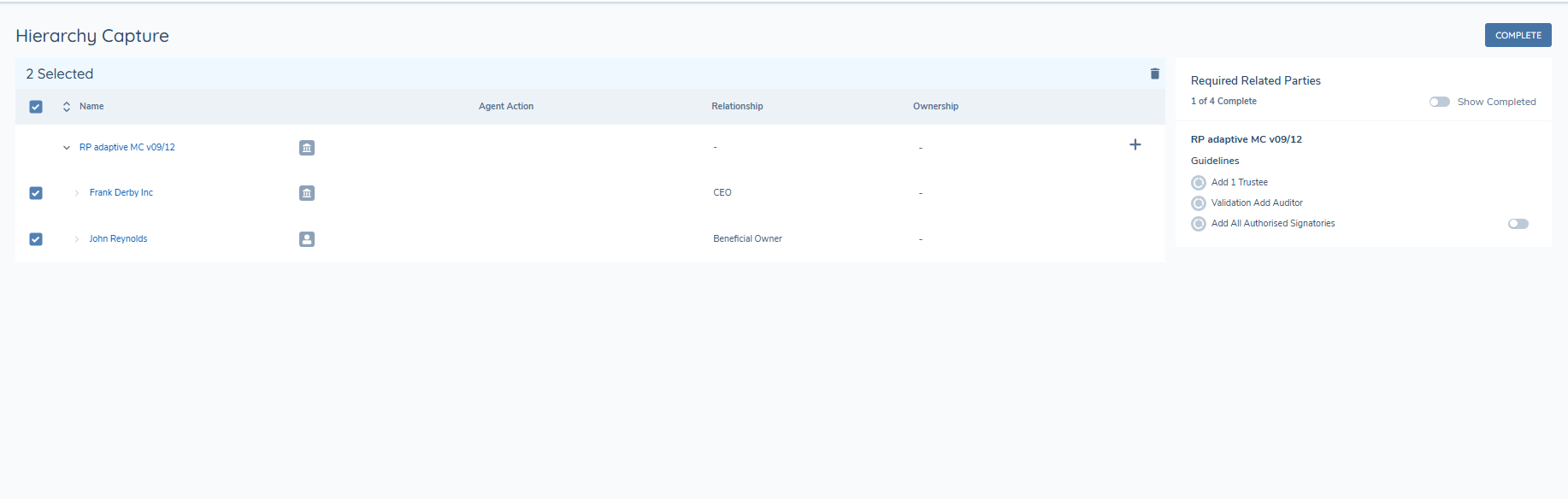Click company icon beside RP adaptive MC v09/12
1568x499 pixels.
(307, 148)
